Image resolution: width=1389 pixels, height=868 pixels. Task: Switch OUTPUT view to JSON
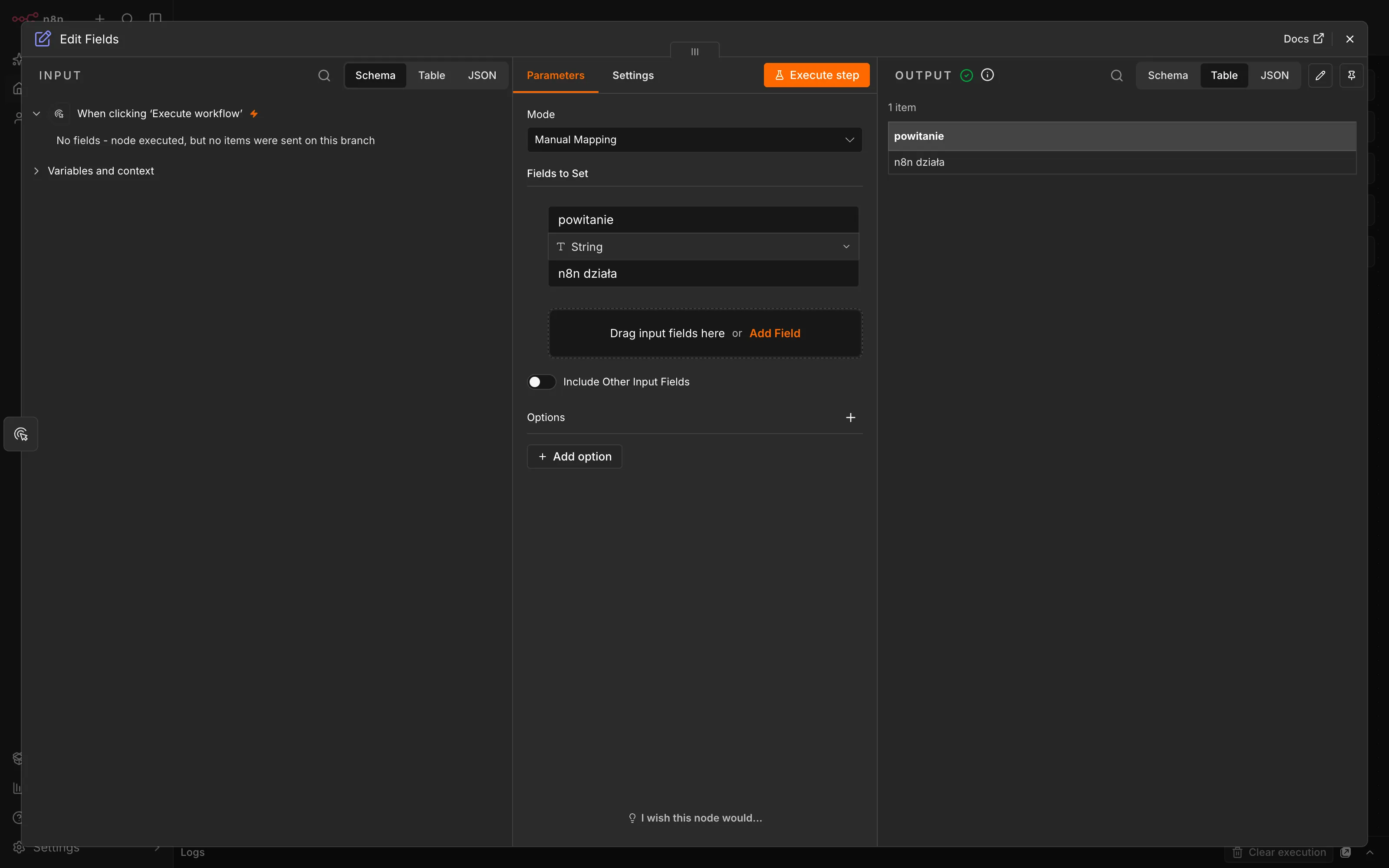click(x=1274, y=75)
